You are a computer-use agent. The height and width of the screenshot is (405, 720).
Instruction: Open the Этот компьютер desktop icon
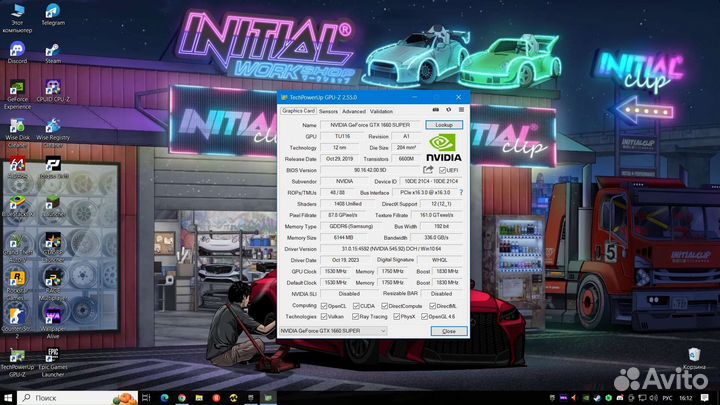click(x=17, y=18)
